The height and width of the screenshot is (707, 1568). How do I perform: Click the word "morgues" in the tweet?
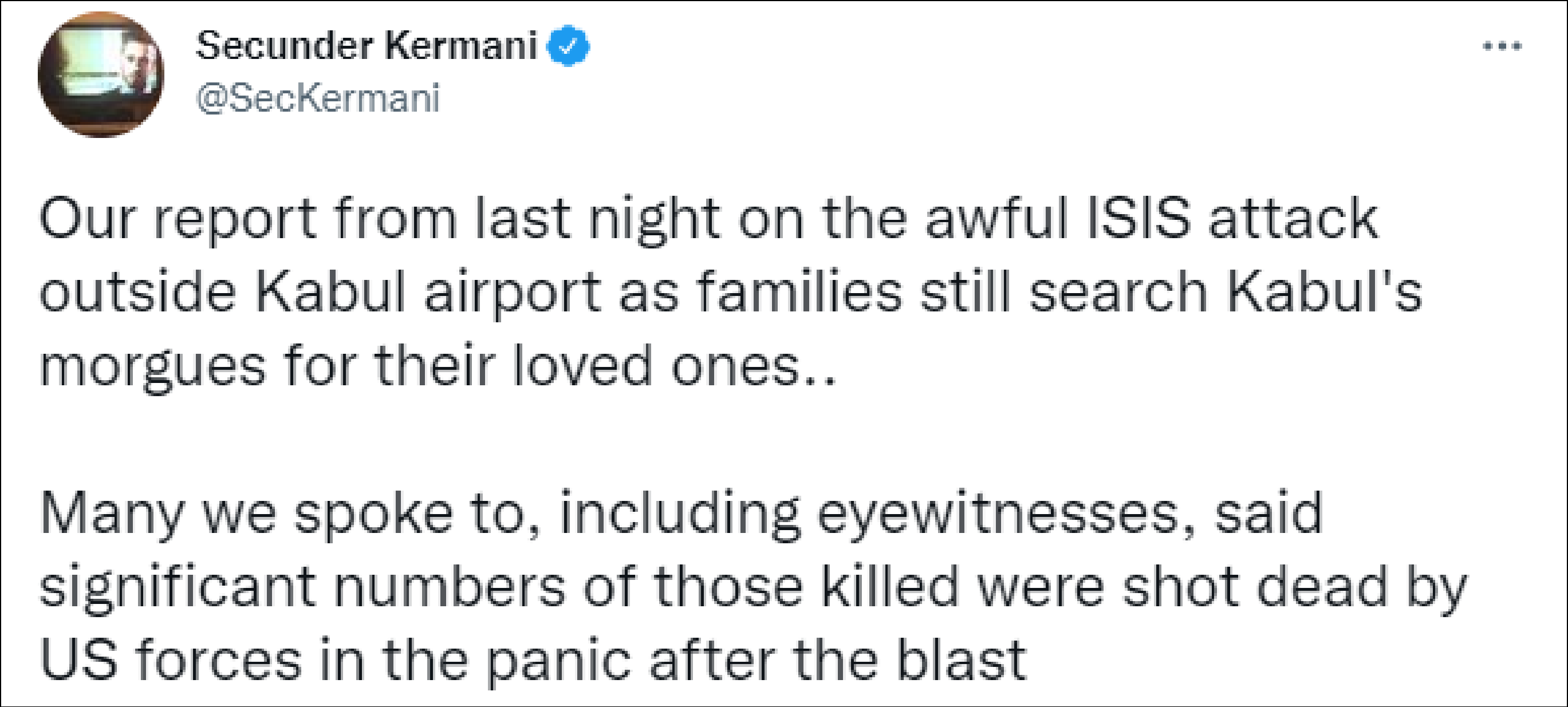pyautogui.click(x=152, y=368)
